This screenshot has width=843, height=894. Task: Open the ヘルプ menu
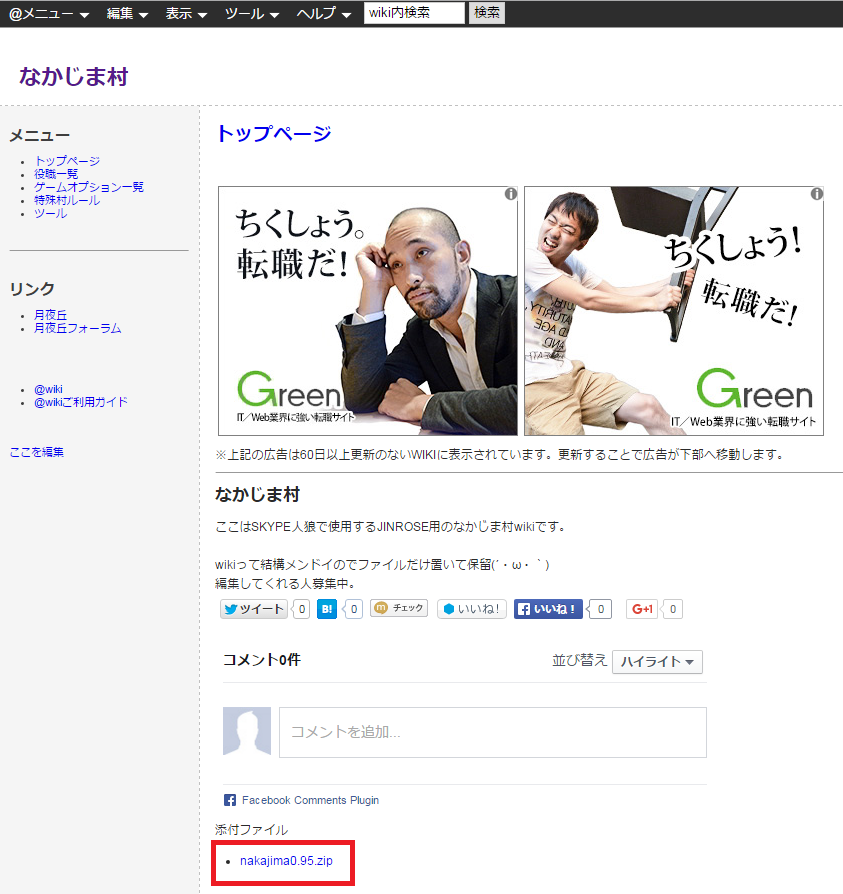(323, 13)
